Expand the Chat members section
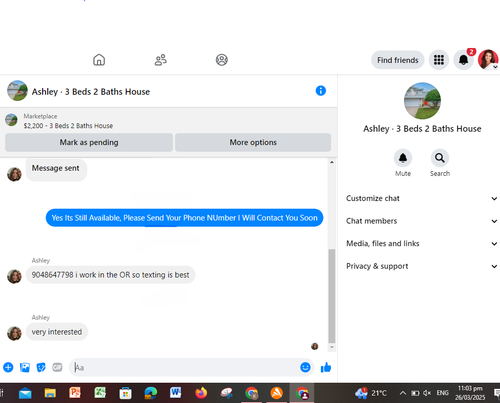The image size is (500, 403). pos(422,221)
